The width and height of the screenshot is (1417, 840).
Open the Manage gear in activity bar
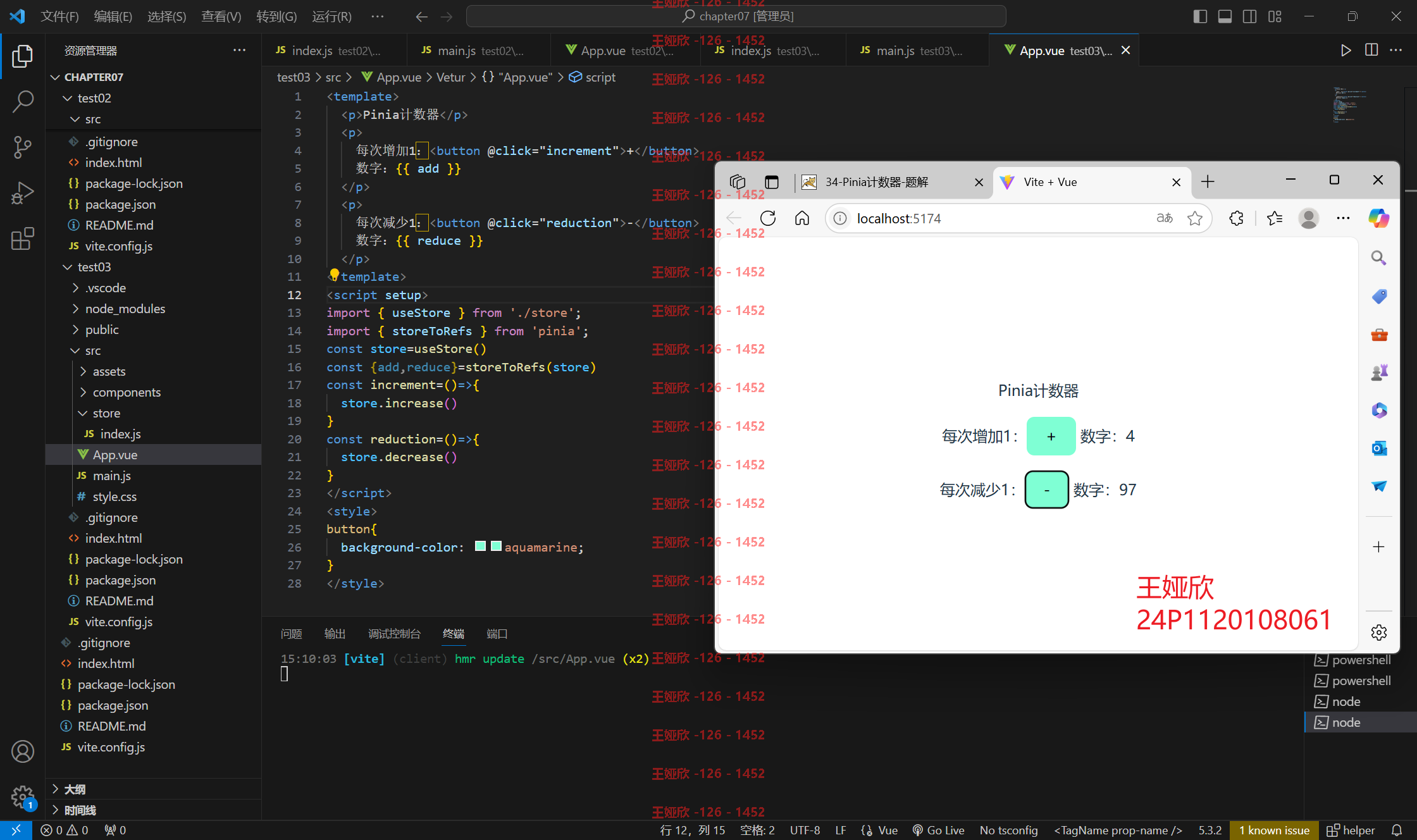[22, 797]
